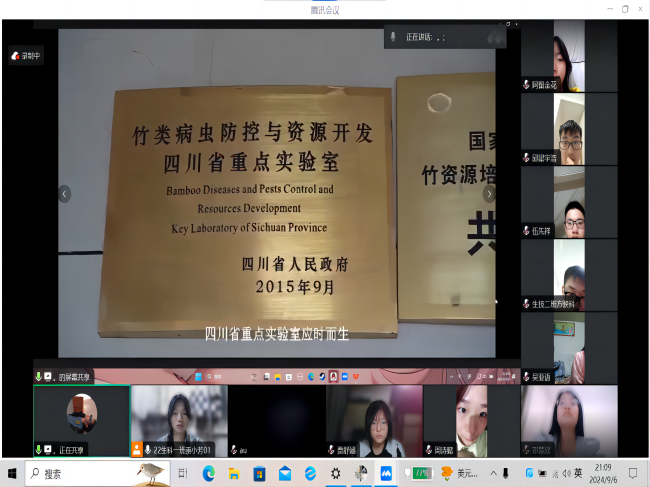This screenshot has width=650, height=487.
Task: Click muted mic icon on top-right 金花 tile
Action: click(526, 85)
